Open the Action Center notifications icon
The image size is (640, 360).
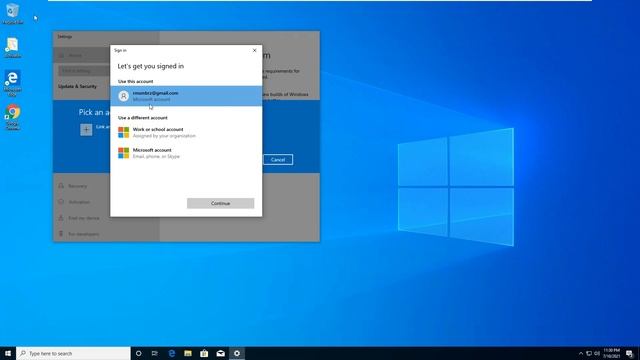(630, 353)
